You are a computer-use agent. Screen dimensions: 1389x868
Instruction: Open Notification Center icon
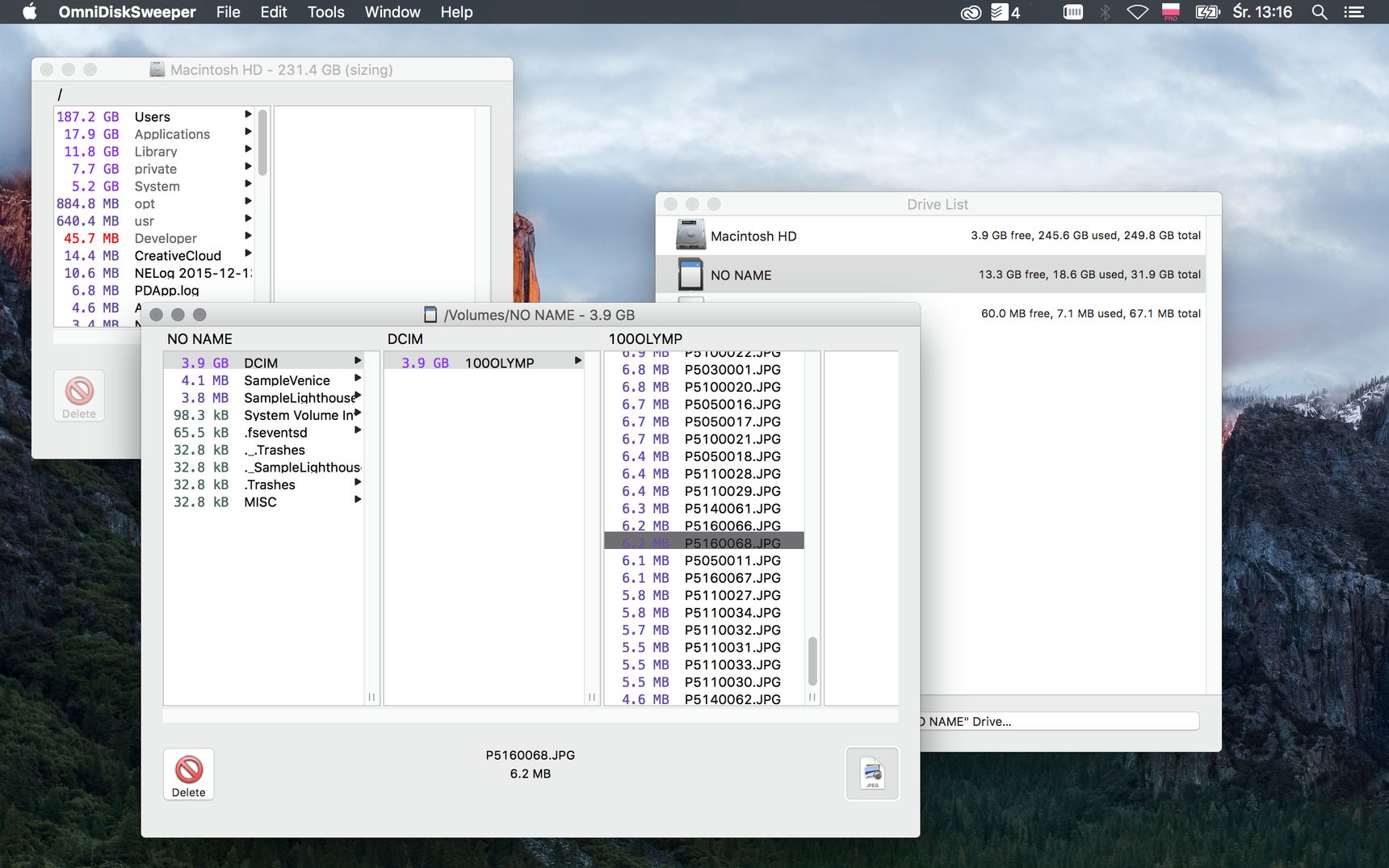coord(1354,12)
